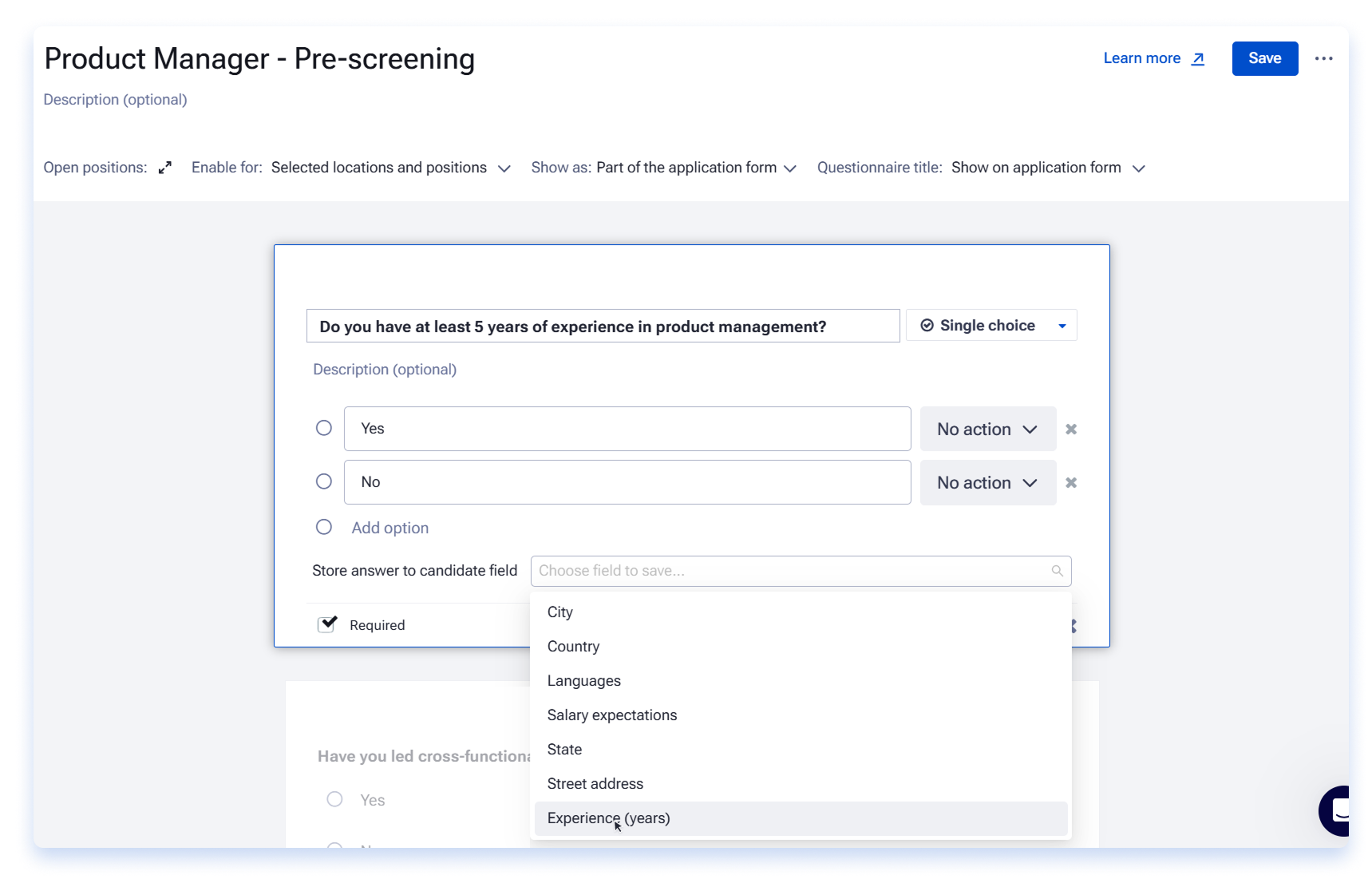This screenshot has width=1372, height=879.
Task: Click Add option link
Action: coord(390,528)
